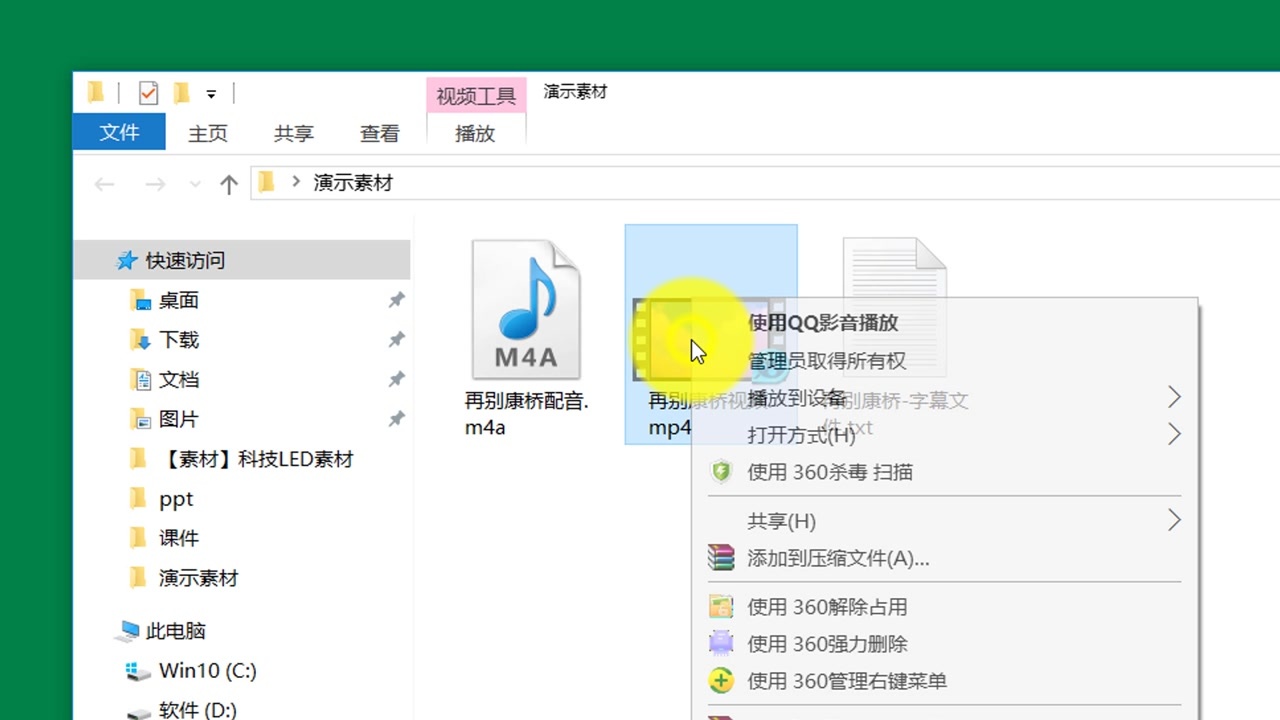Click the 360强力删除 shredder icon
1280x720 pixels.
click(721, 644)
